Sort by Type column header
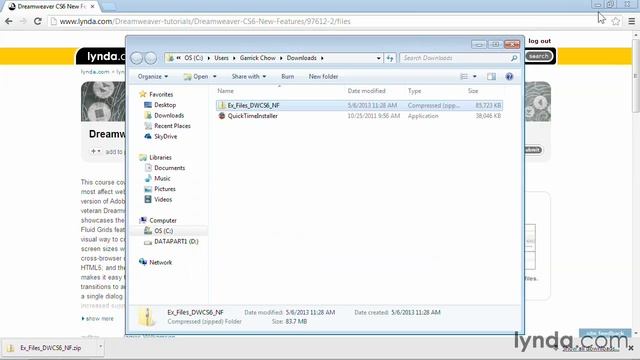640x360 pixels. (414, 91)
